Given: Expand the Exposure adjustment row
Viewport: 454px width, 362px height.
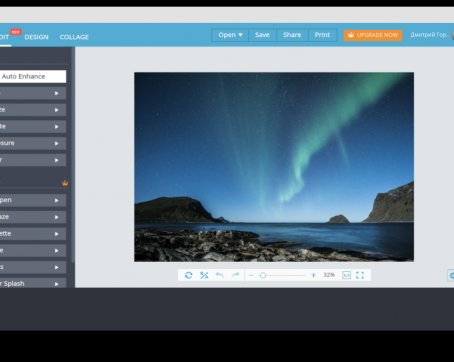Looking at the screenshot, I should click(x=33, y=143).
